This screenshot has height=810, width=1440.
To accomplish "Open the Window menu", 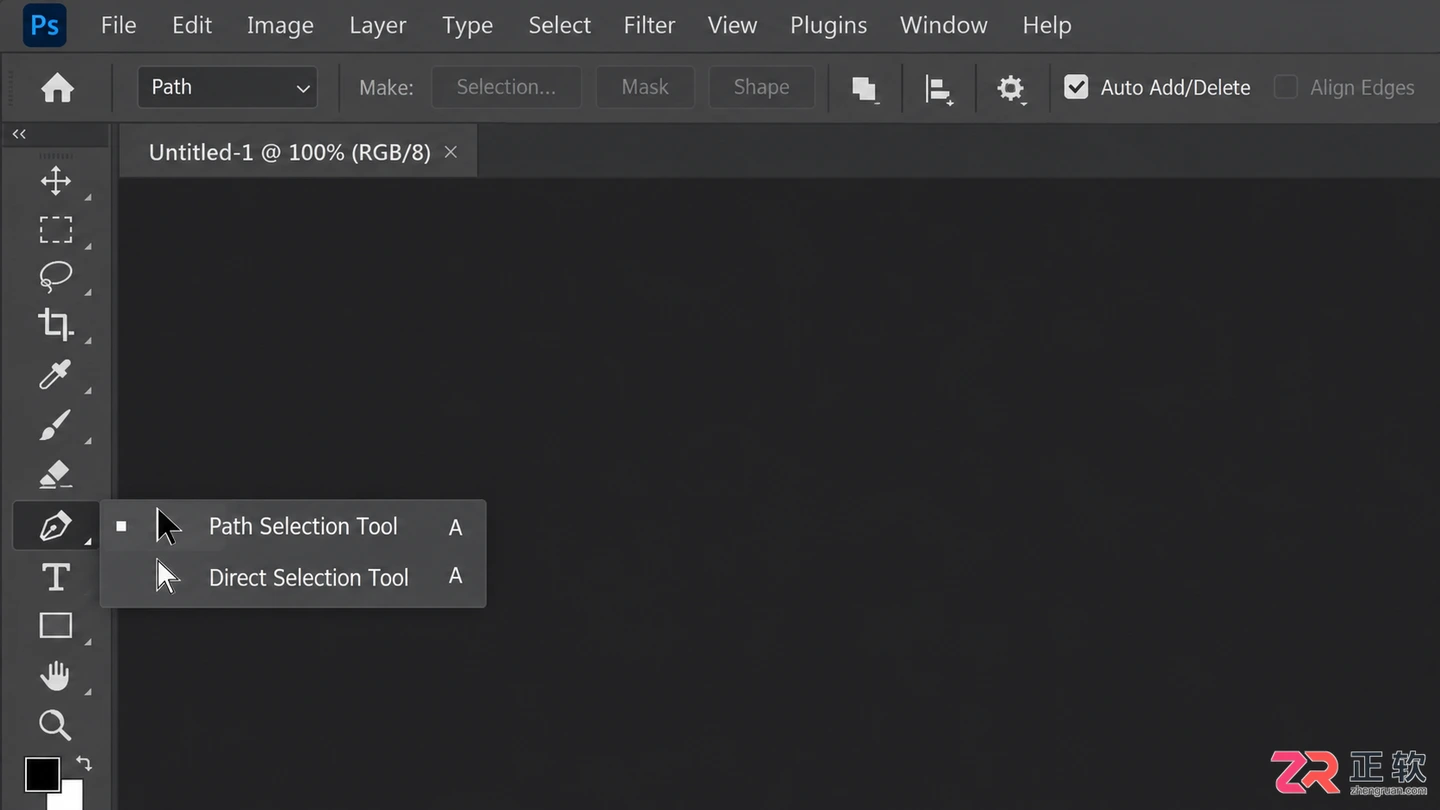I will [944, 25].
